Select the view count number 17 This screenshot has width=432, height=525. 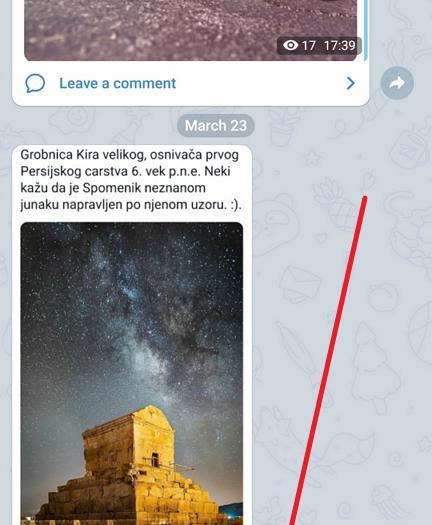[308, 46]
